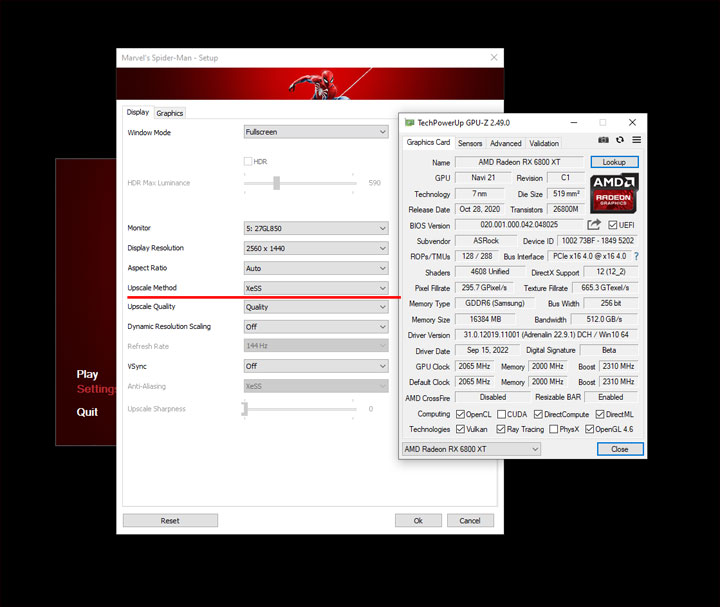Open the Window Mode dropdown
Image resolution: width=720 pixels, height=607 pixels.
pos(316,132)
